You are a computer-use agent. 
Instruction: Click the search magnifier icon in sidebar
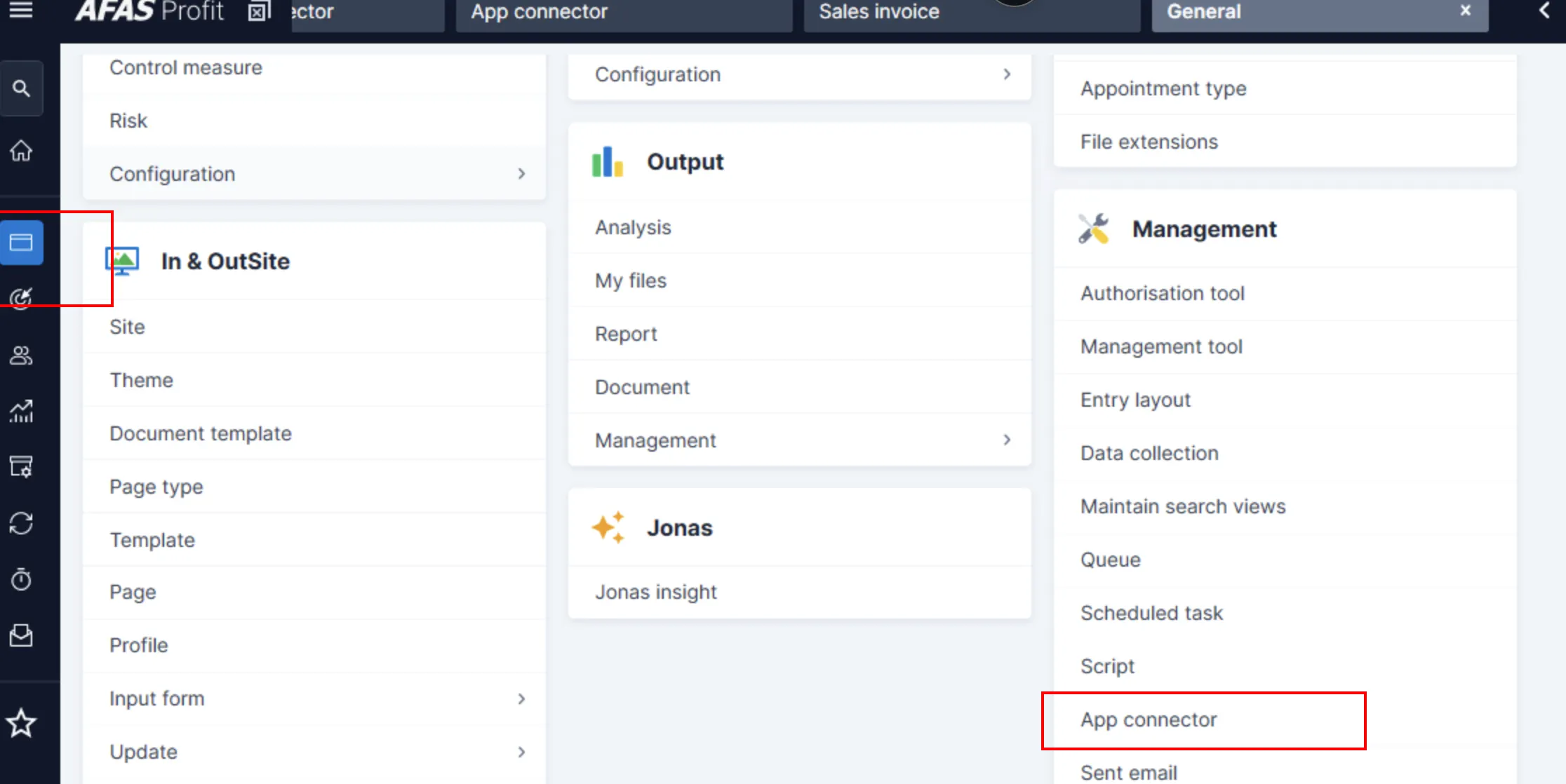[x=21, y=88]
